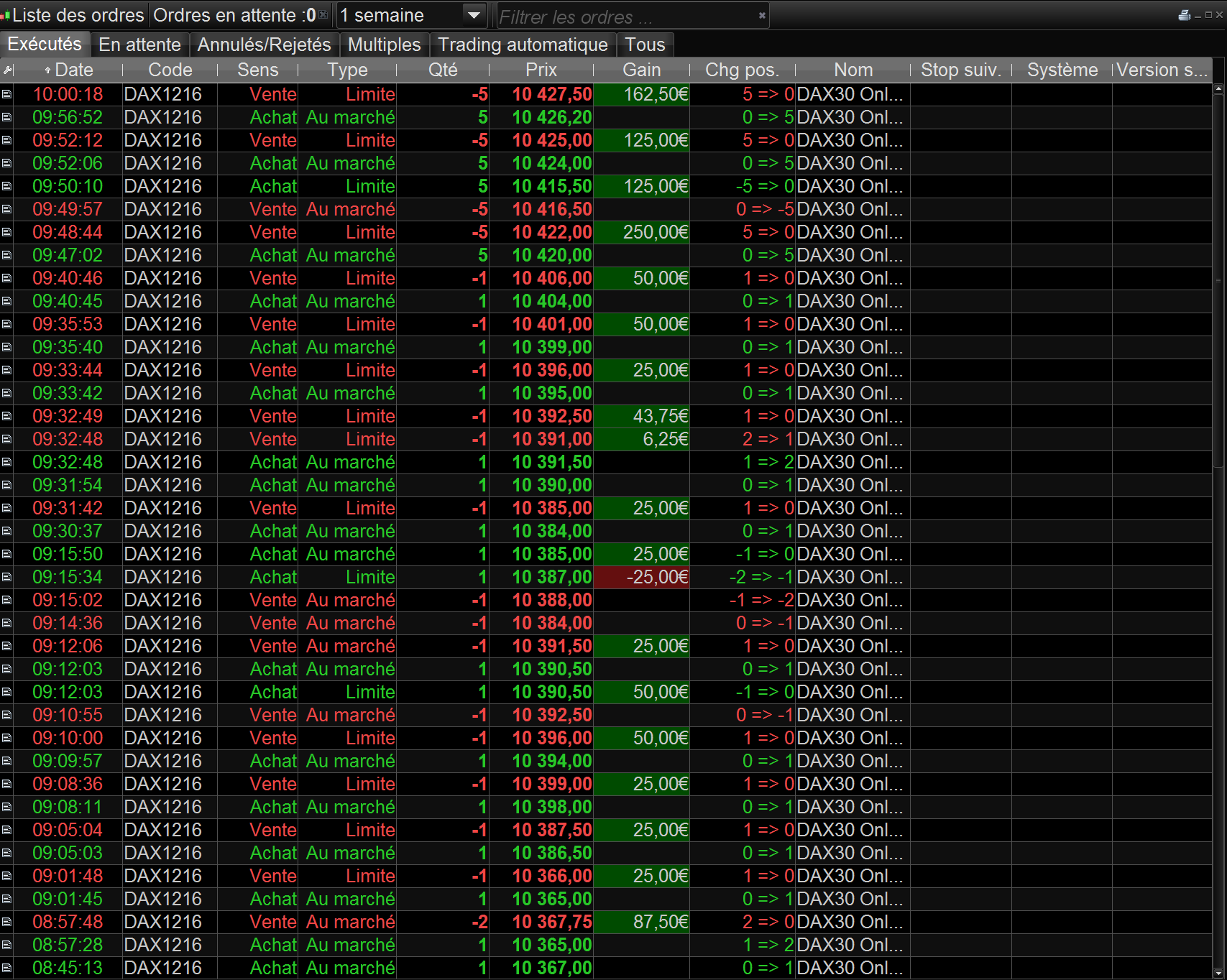Viewport: 1227px width, 980px height.
Task: Open details icon for the 09:15:34 order
Action: point(6,577)
